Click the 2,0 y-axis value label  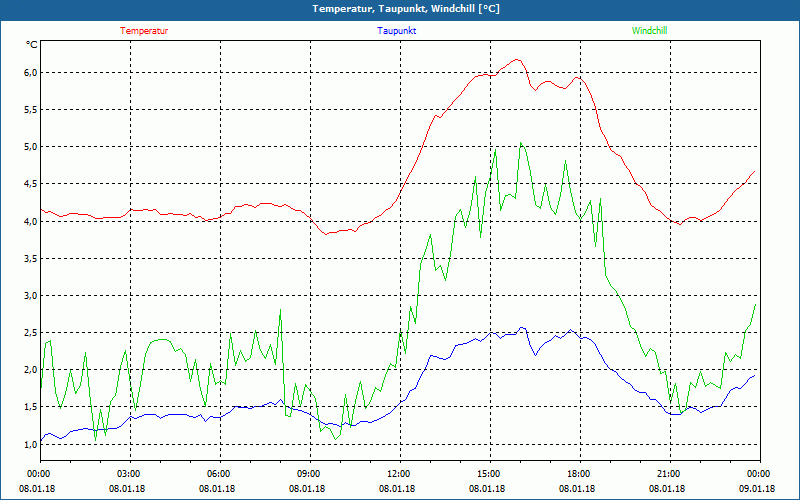30,370
